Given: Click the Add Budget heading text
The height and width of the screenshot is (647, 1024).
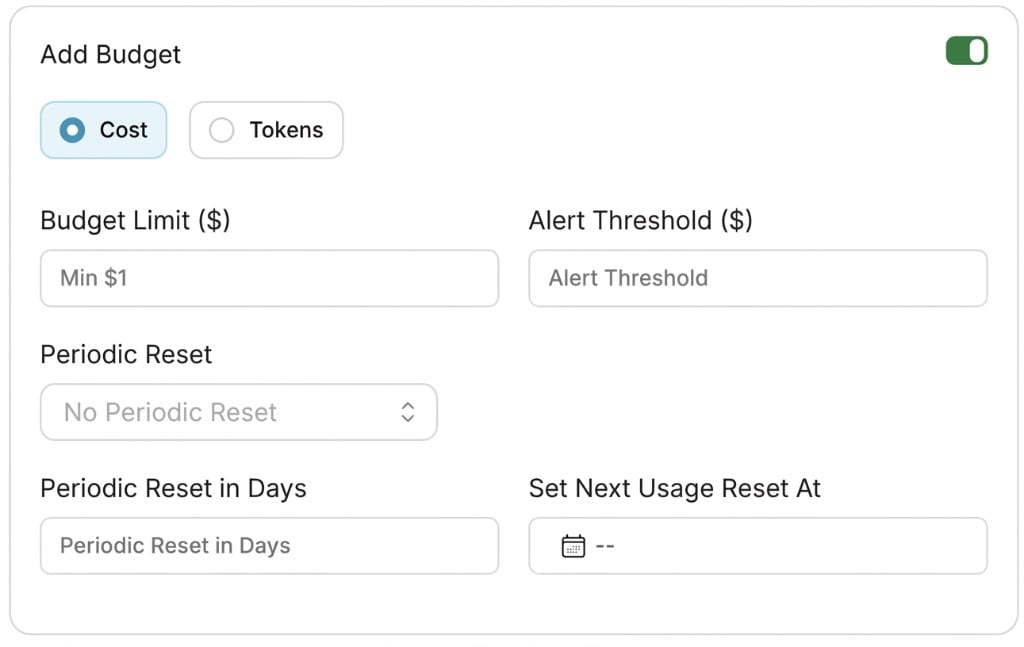Looking at the screenshot, I should coord(111,55).
